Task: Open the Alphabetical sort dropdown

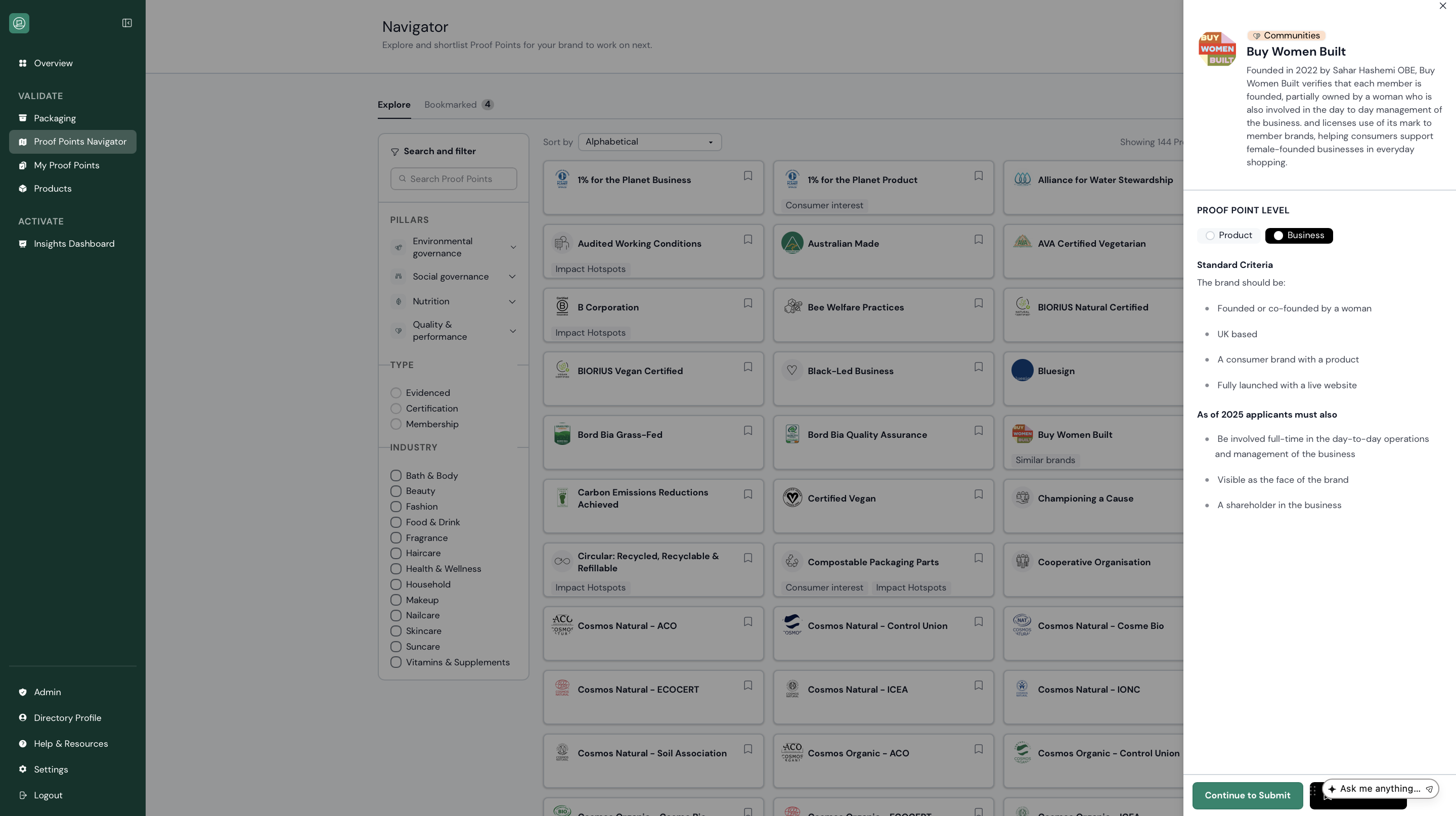Action: tap(649, 142)
